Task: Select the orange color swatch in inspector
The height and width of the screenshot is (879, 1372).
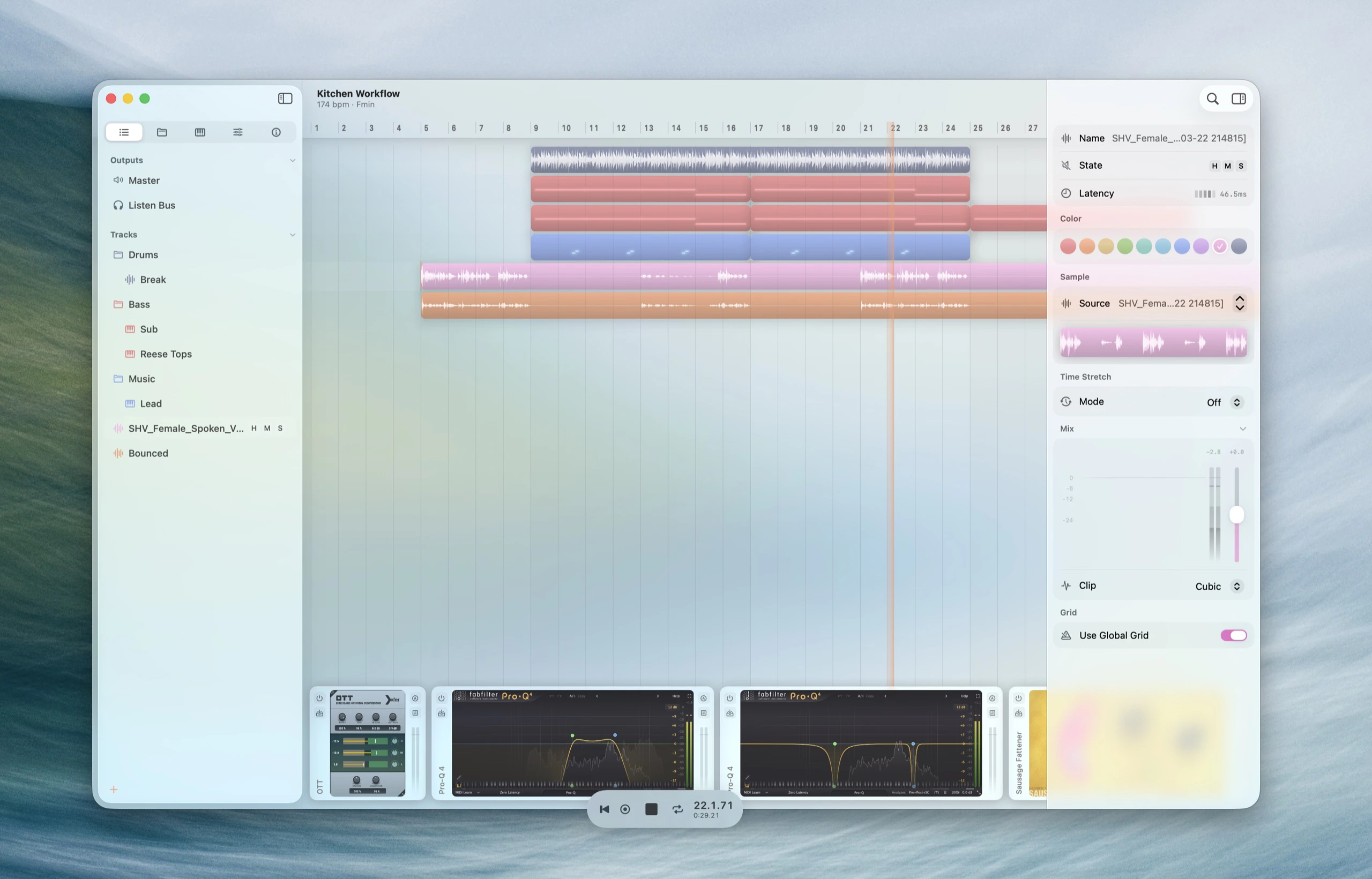Action: [x=1086, y=246]
